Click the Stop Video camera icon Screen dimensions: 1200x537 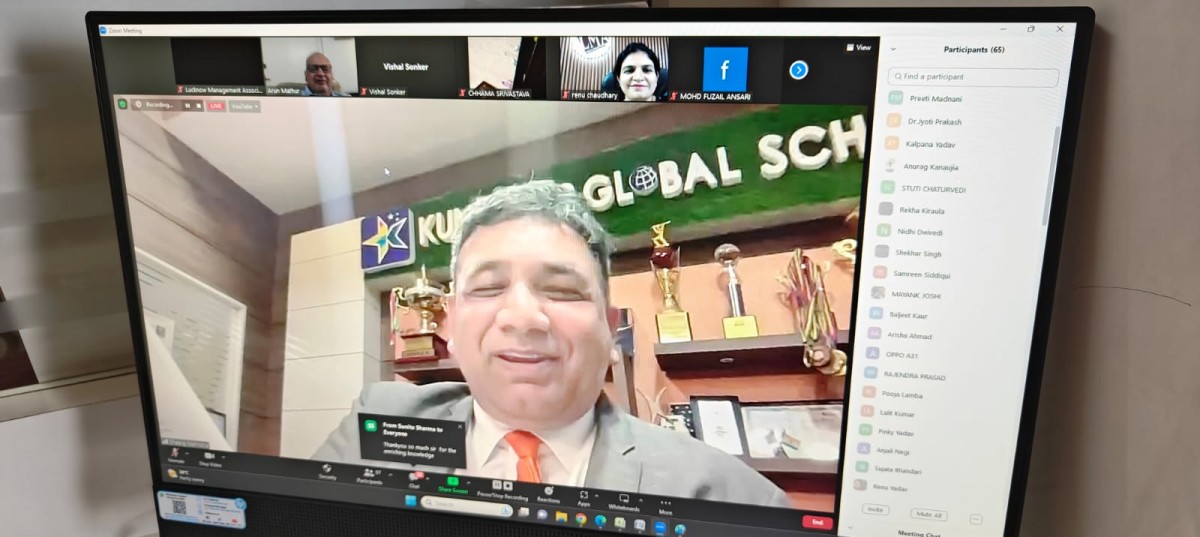coord(209,455)
